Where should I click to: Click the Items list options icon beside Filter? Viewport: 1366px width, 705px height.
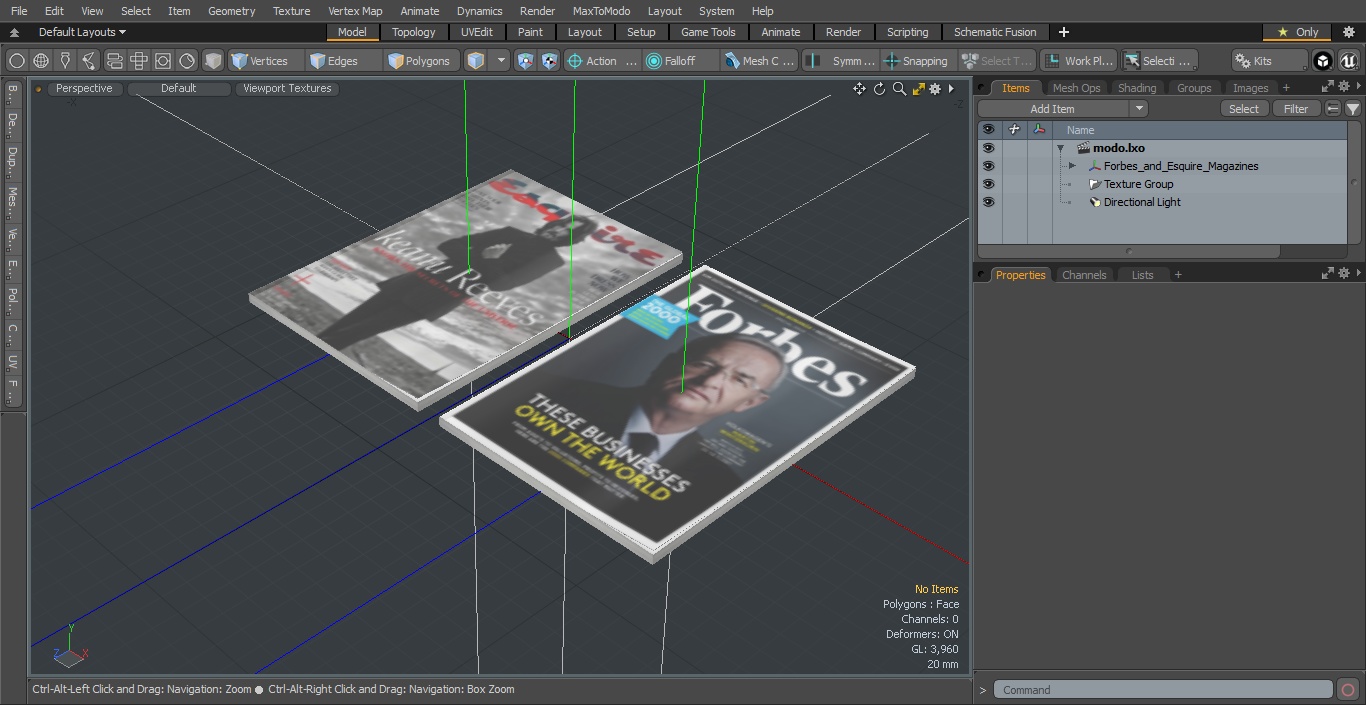point(1333,109)
